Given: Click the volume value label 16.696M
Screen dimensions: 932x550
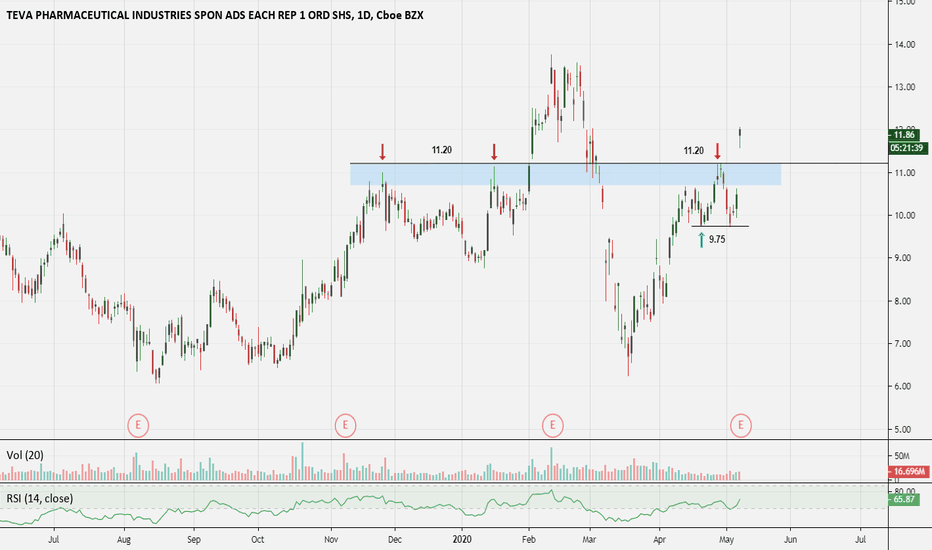Looking at the screenshot, I should point(909,472).
